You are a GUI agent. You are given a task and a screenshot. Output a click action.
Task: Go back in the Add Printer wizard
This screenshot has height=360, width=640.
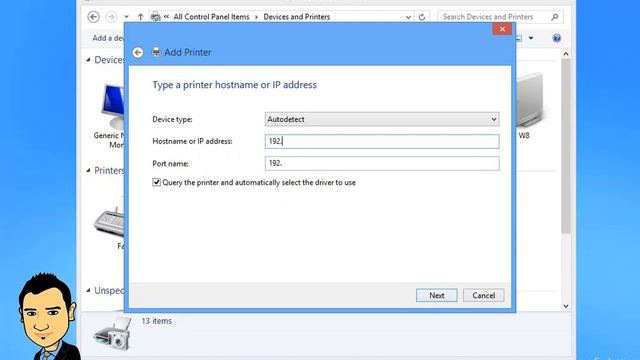click(138, 53)
